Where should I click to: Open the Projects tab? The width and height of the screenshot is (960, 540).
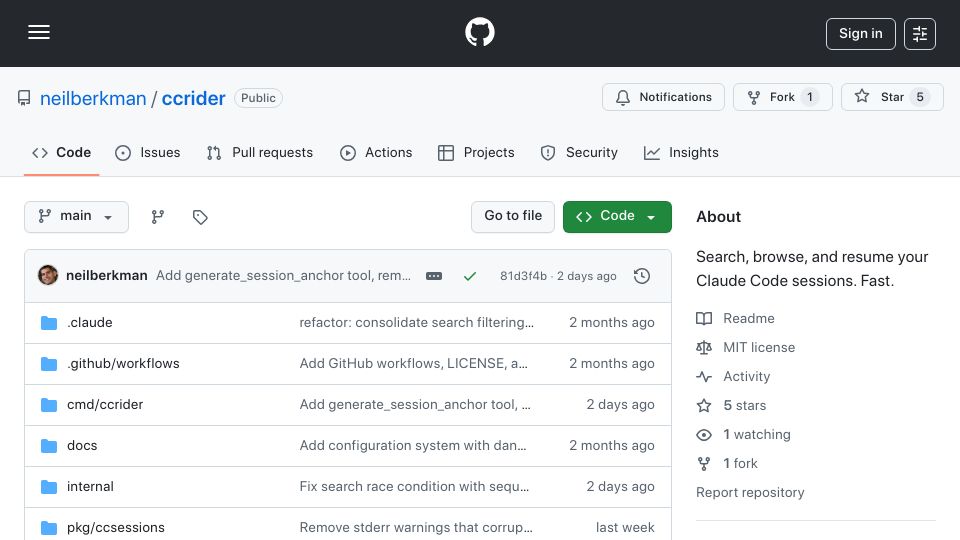click(476, 152)
